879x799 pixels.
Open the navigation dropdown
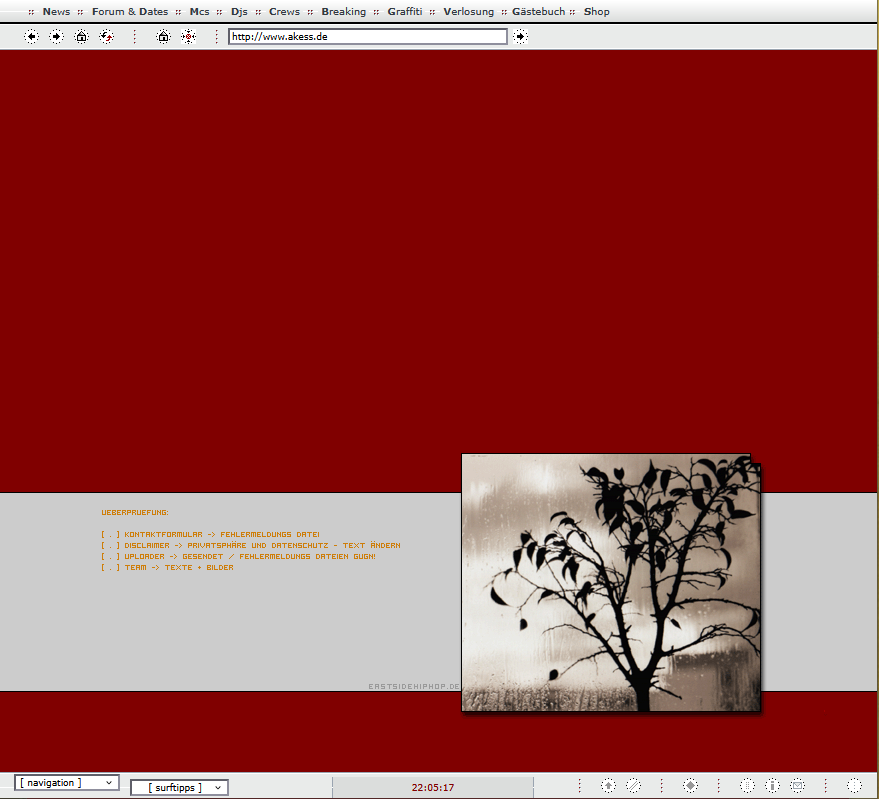tap(67, 783)
